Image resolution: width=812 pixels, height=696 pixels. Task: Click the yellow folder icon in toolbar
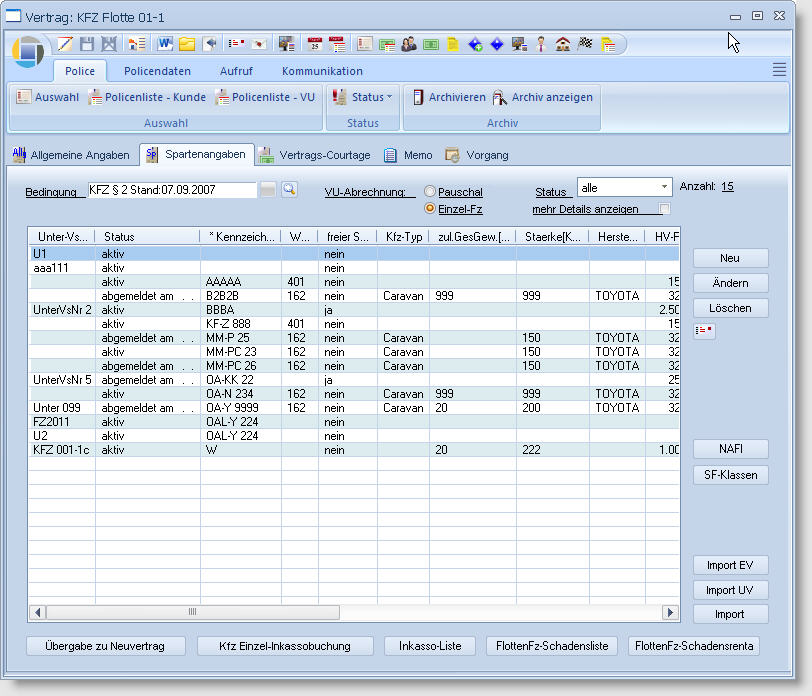coord(187,44)
